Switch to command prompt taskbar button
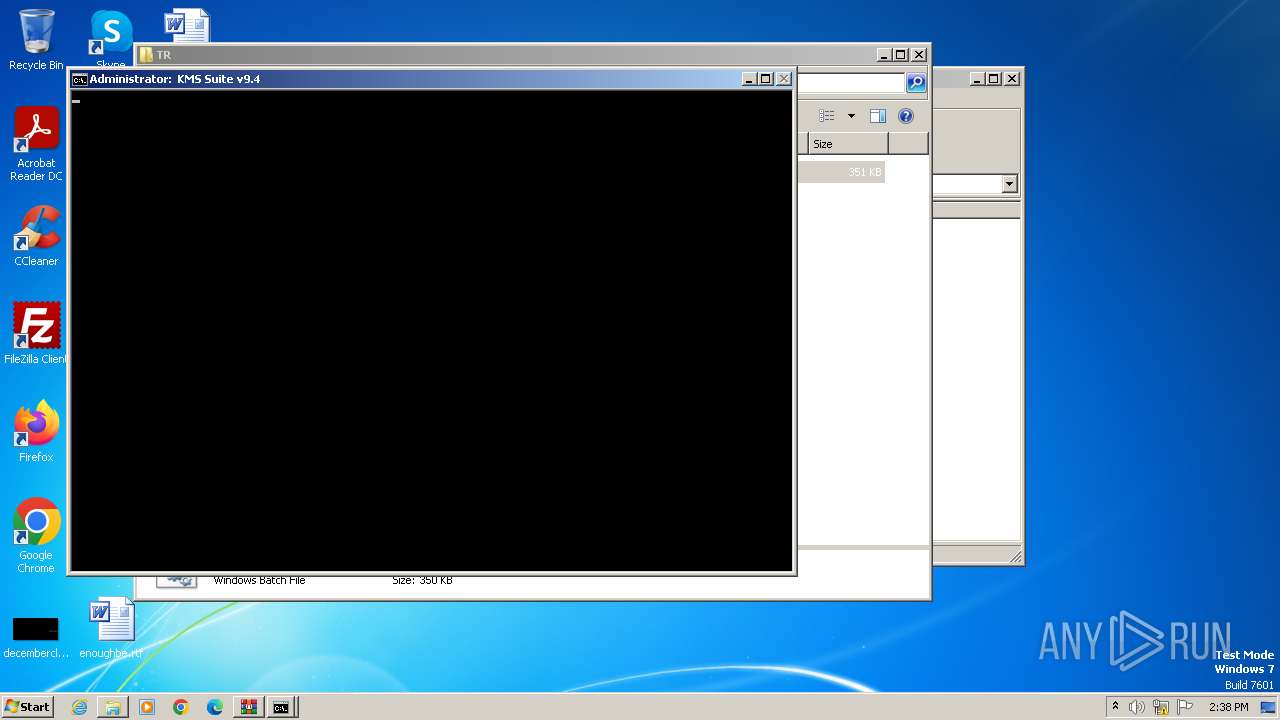Viewport: 1280px width, 720px height. pos(281,707)
